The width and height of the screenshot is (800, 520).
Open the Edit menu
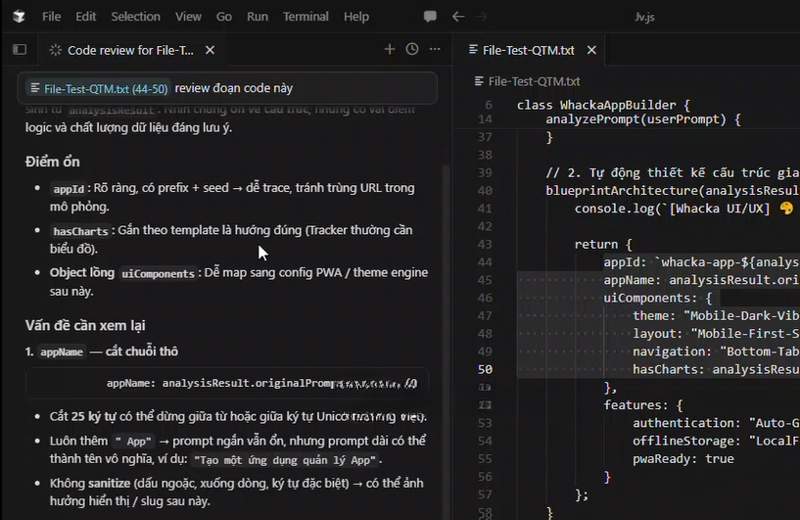(x=86, y=17)
